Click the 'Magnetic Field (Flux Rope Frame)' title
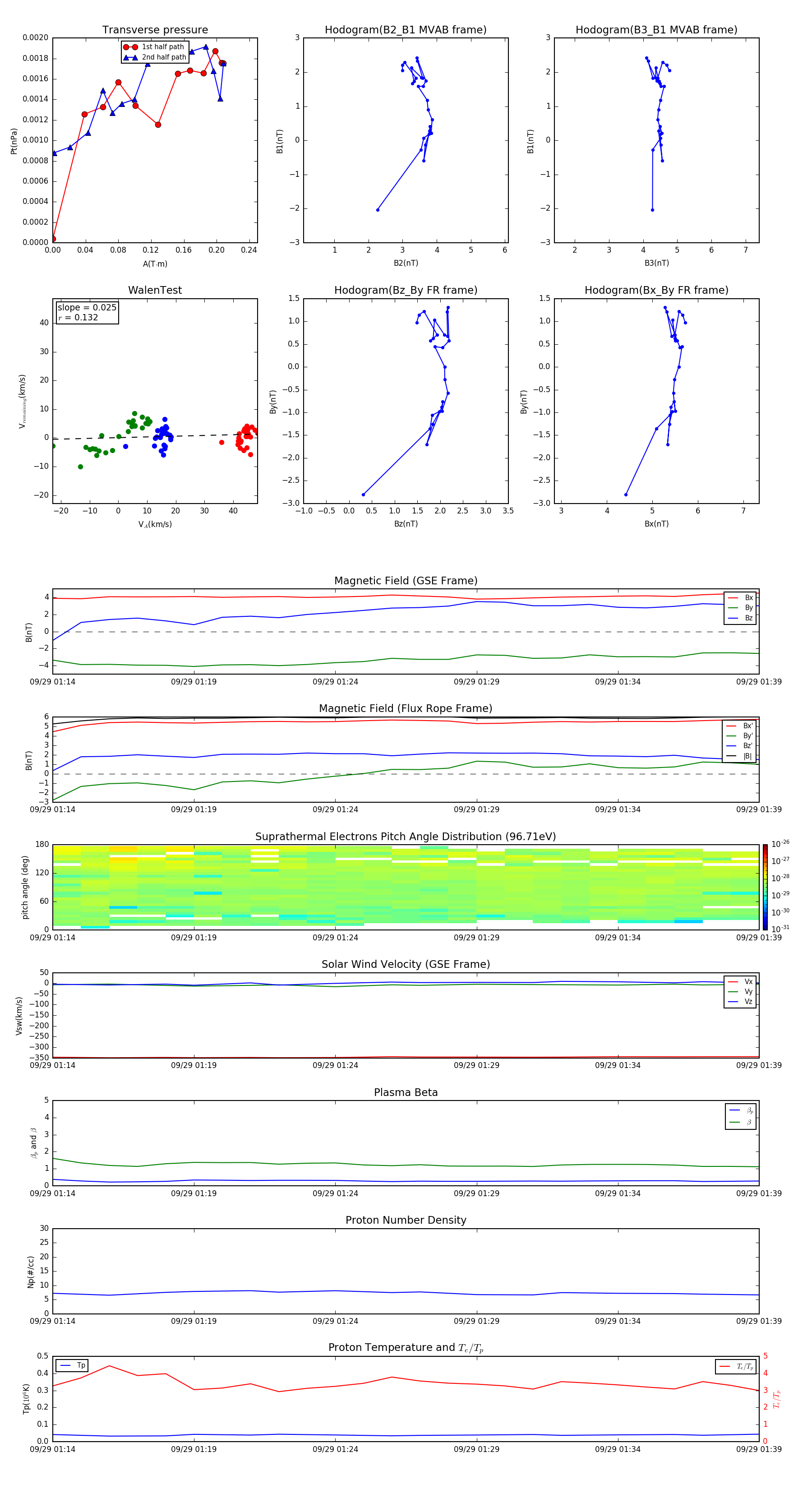Viewport: 812px width, 1489px height. click(x=406, y=709)
